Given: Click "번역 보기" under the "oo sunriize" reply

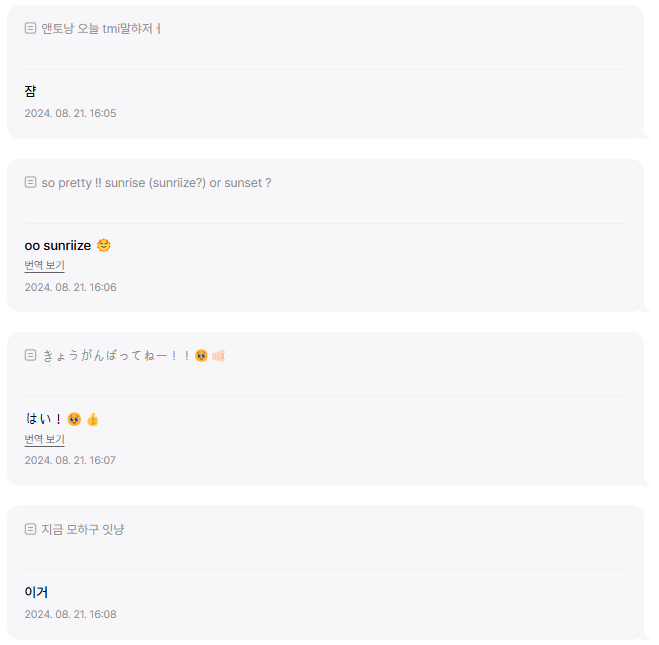Looking at the screenshot, I should pos(45,266).
